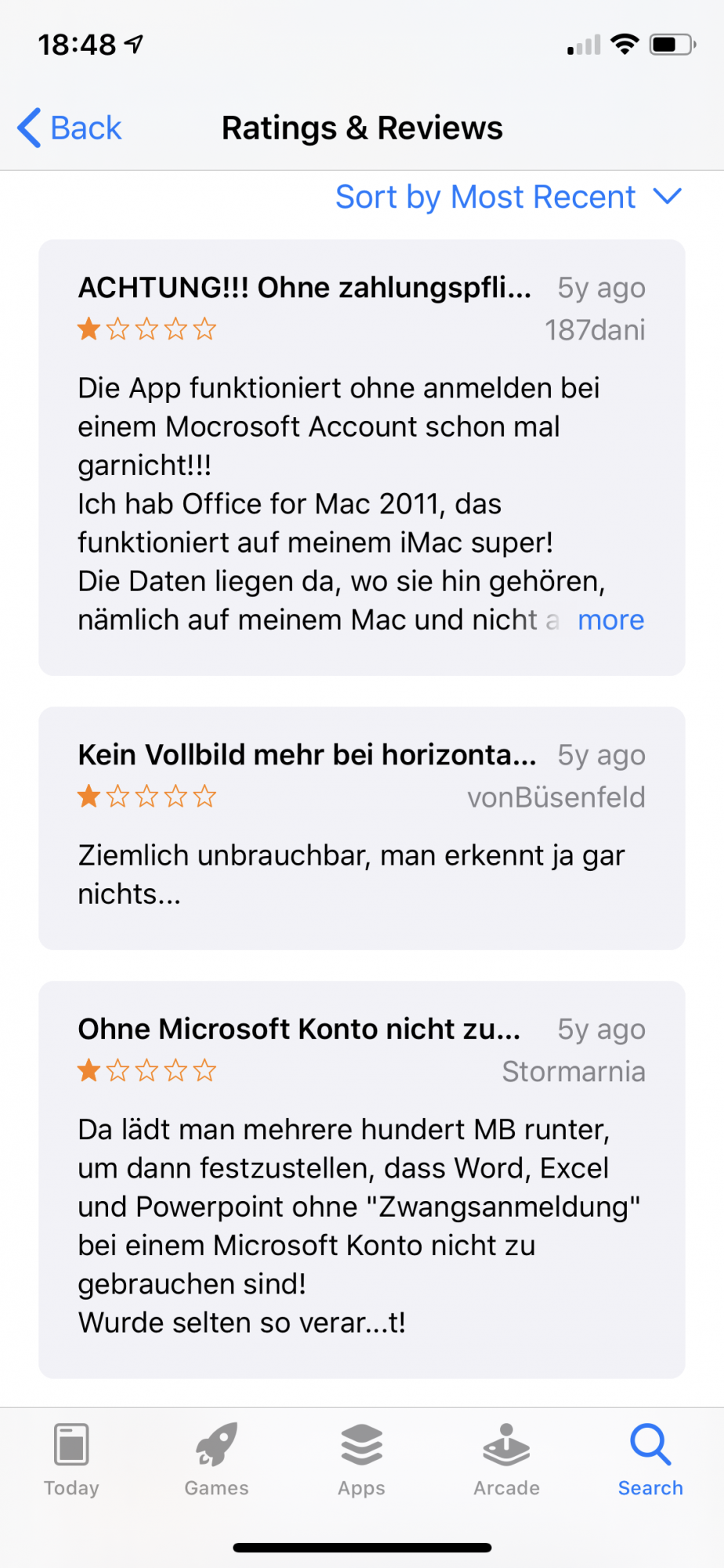Tap the Search magnifier icon

(650, 1444)
